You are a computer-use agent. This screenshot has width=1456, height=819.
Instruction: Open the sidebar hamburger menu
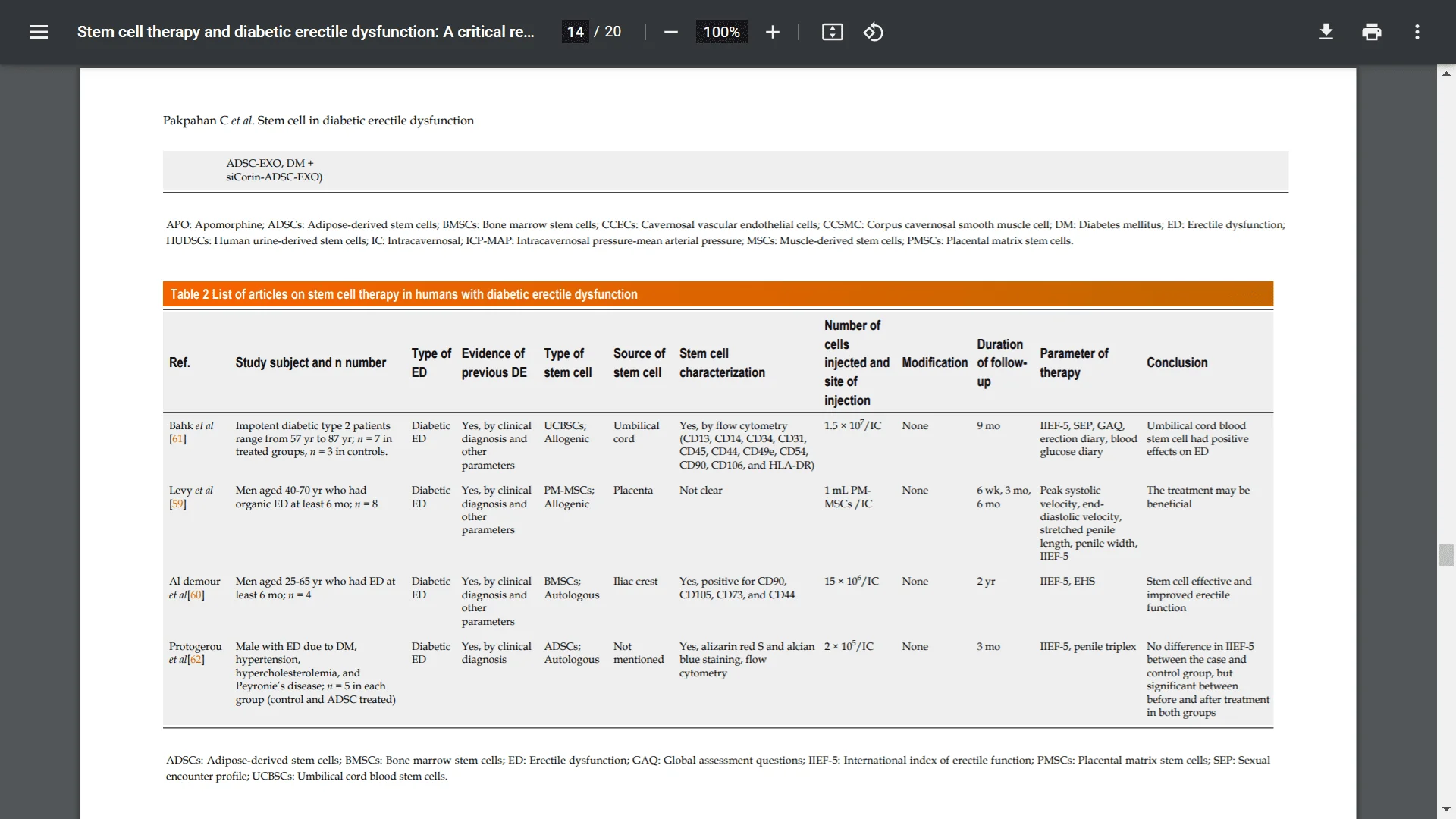[x=39, y=32]
